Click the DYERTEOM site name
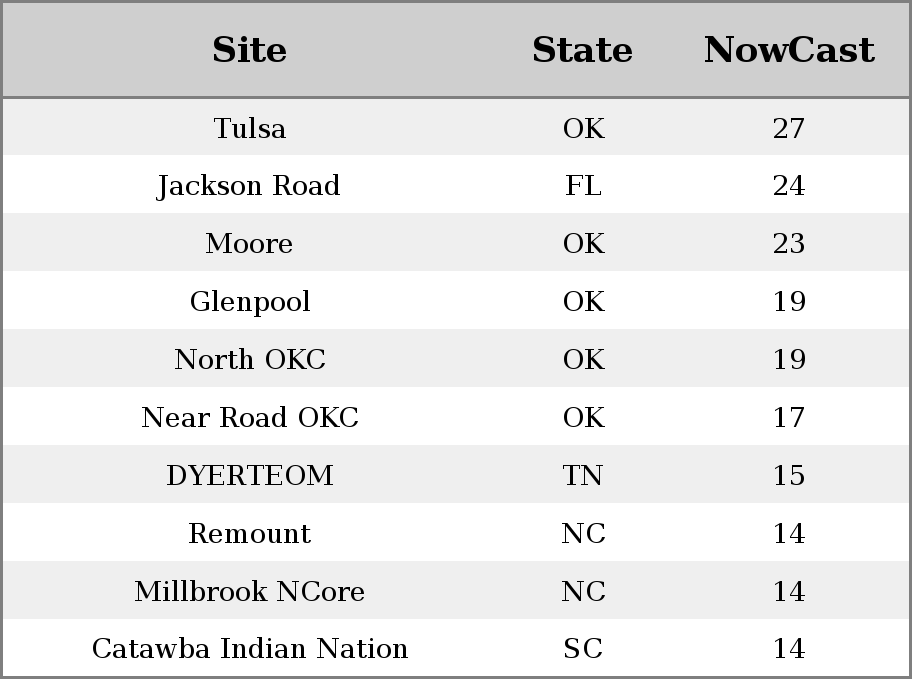Screen dimensions: 912x679 click(250, 475)
